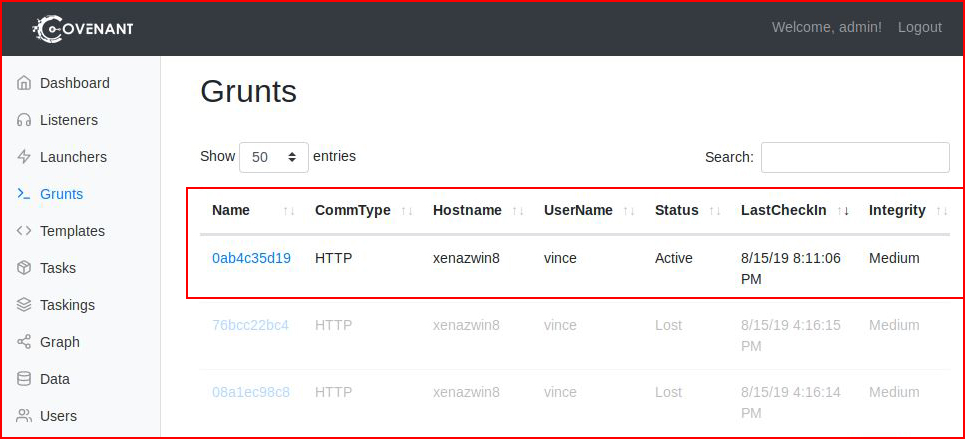965x439 pixels.
Task: Sort grunts by LastCheckIn column
Action: [783, 210]
